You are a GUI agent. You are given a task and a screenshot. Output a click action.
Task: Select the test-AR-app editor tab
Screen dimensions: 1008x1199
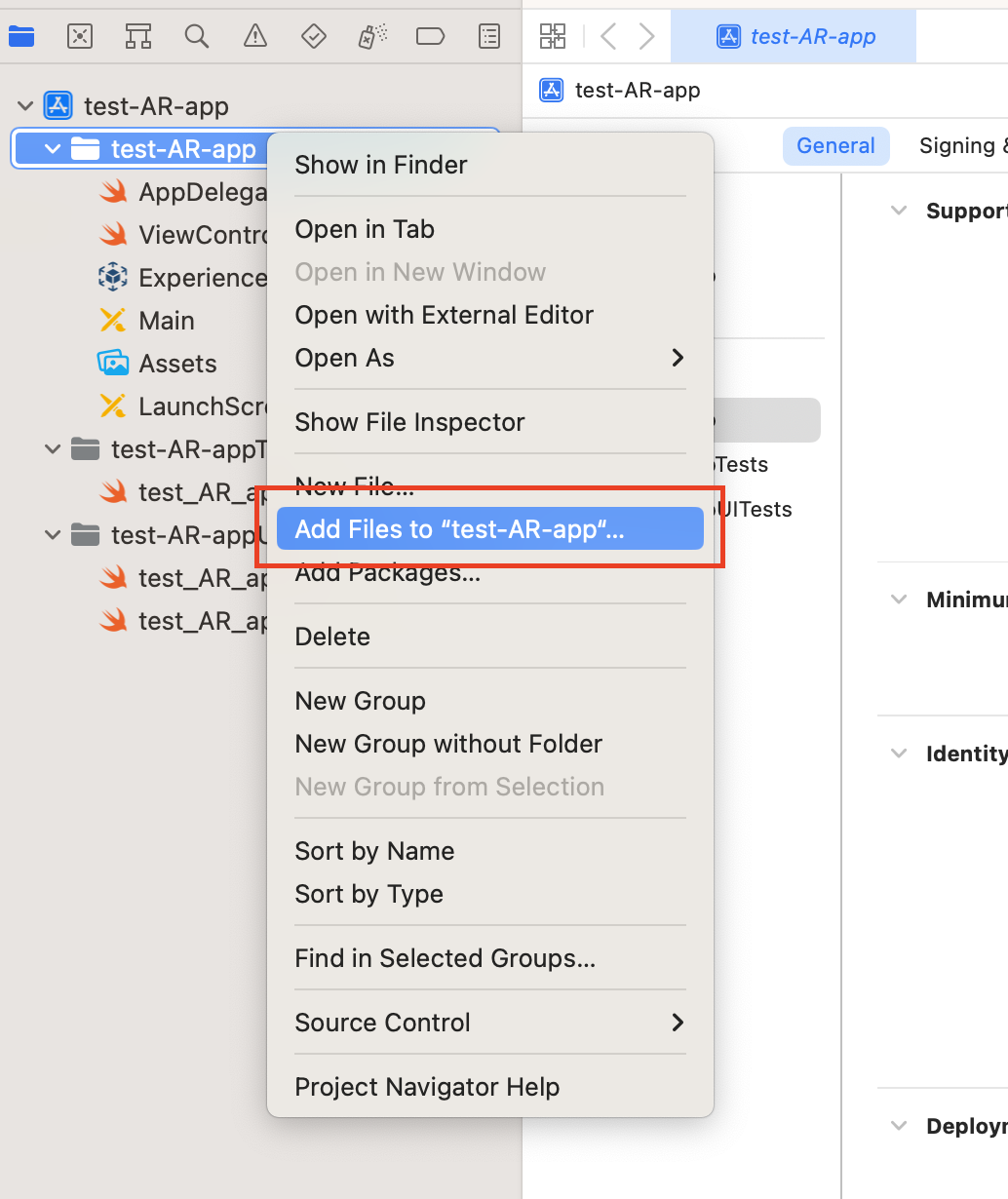795,37
